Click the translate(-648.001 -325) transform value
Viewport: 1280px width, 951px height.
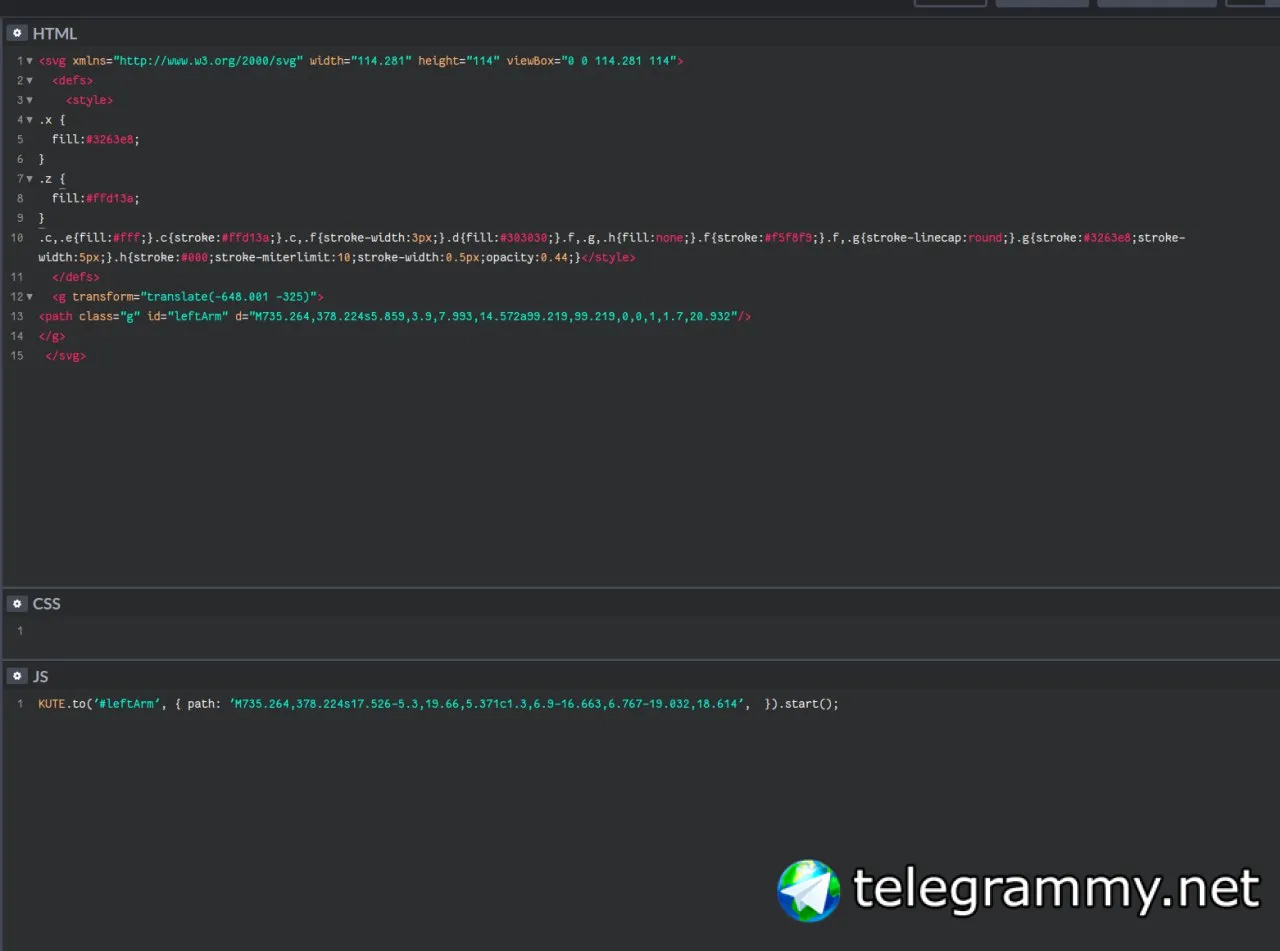coord(229,297)
